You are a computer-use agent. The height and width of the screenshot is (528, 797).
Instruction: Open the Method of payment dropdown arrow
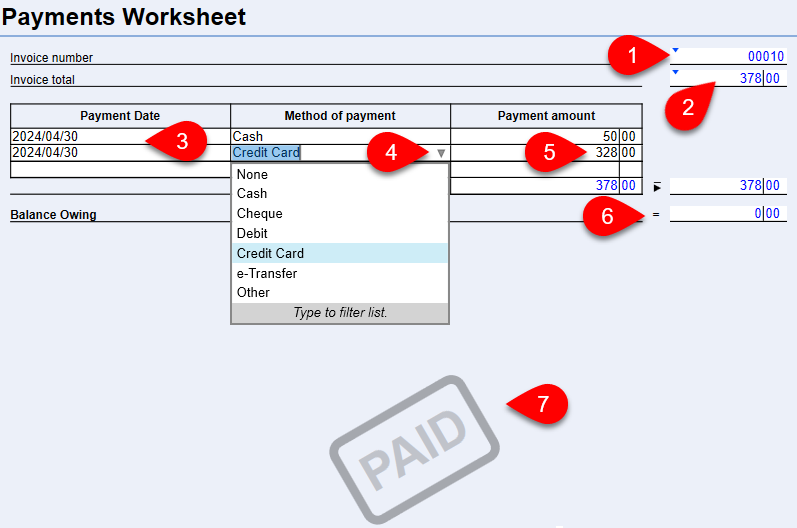click(x=441, y=153)
